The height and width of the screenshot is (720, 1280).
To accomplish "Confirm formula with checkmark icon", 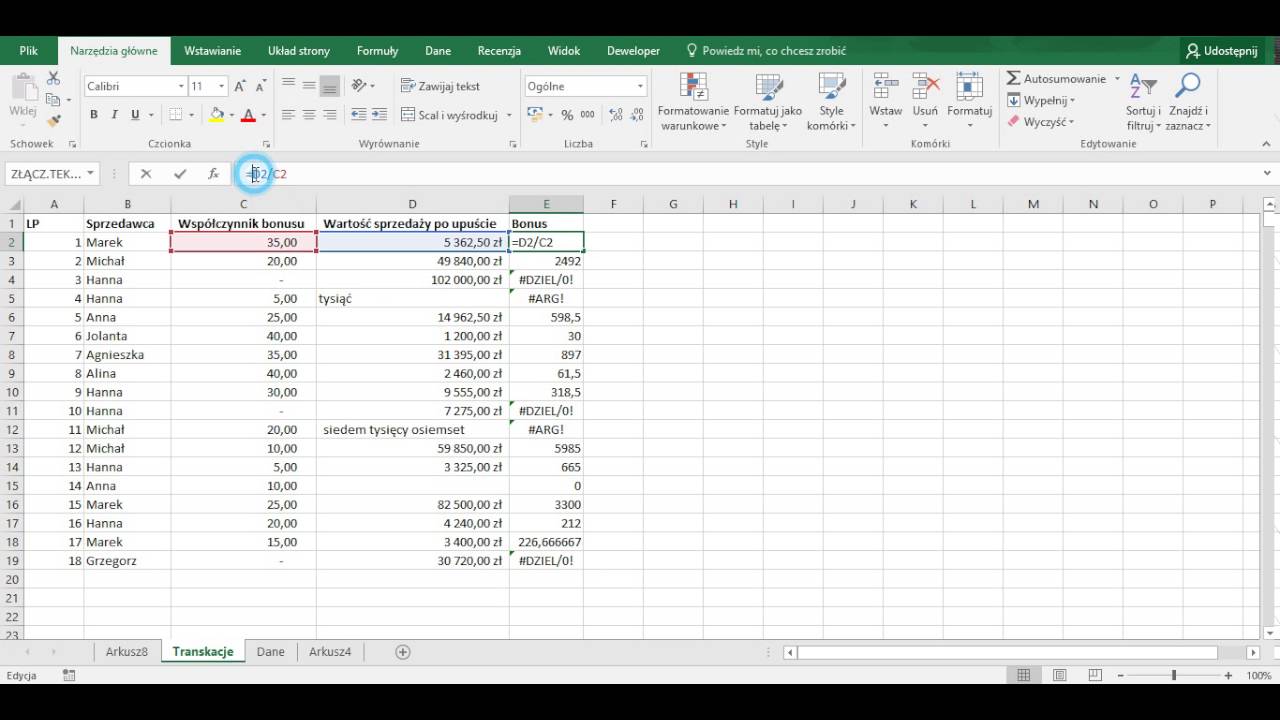I will (180, 174).
